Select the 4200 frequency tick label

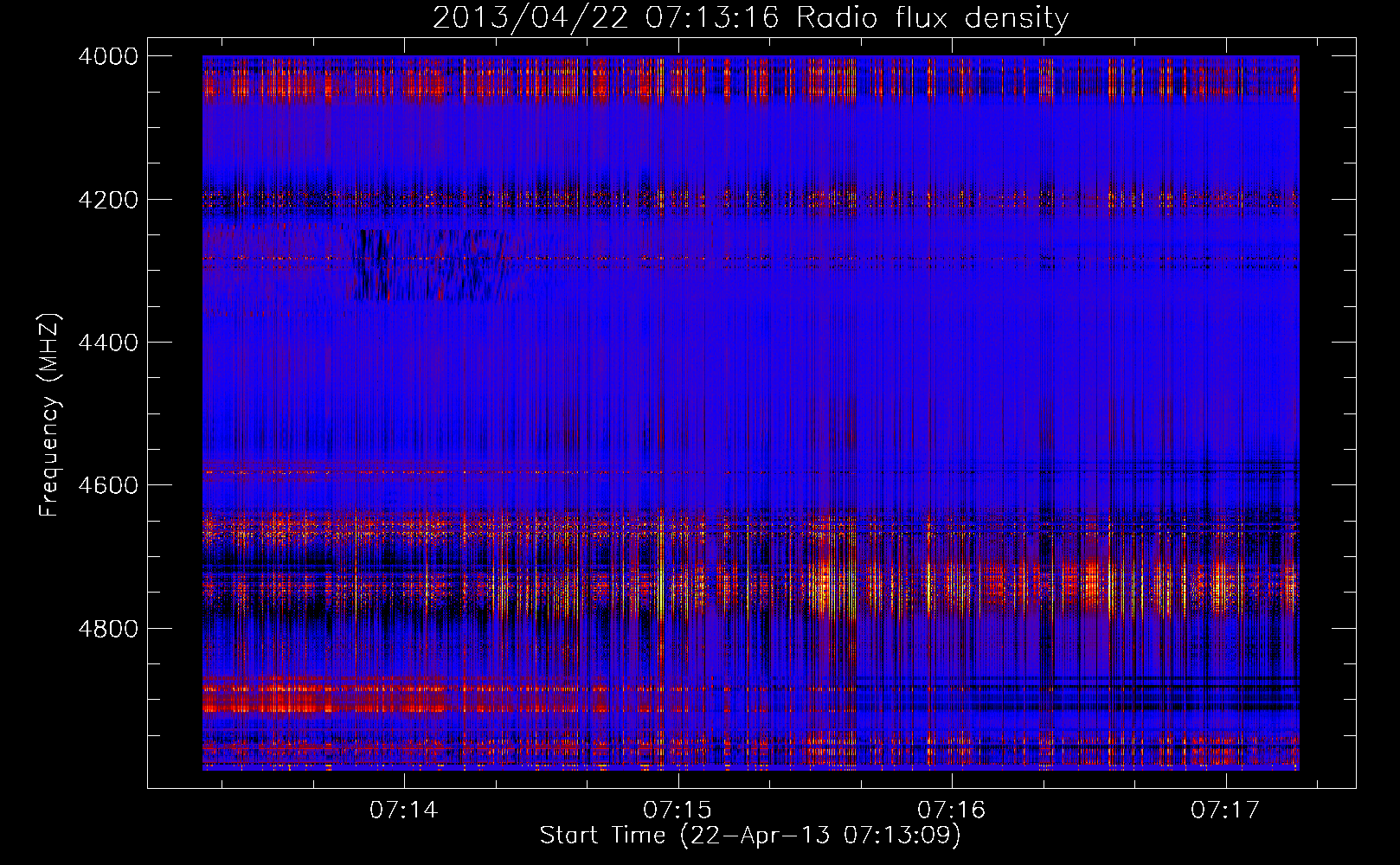pos(107,200)
